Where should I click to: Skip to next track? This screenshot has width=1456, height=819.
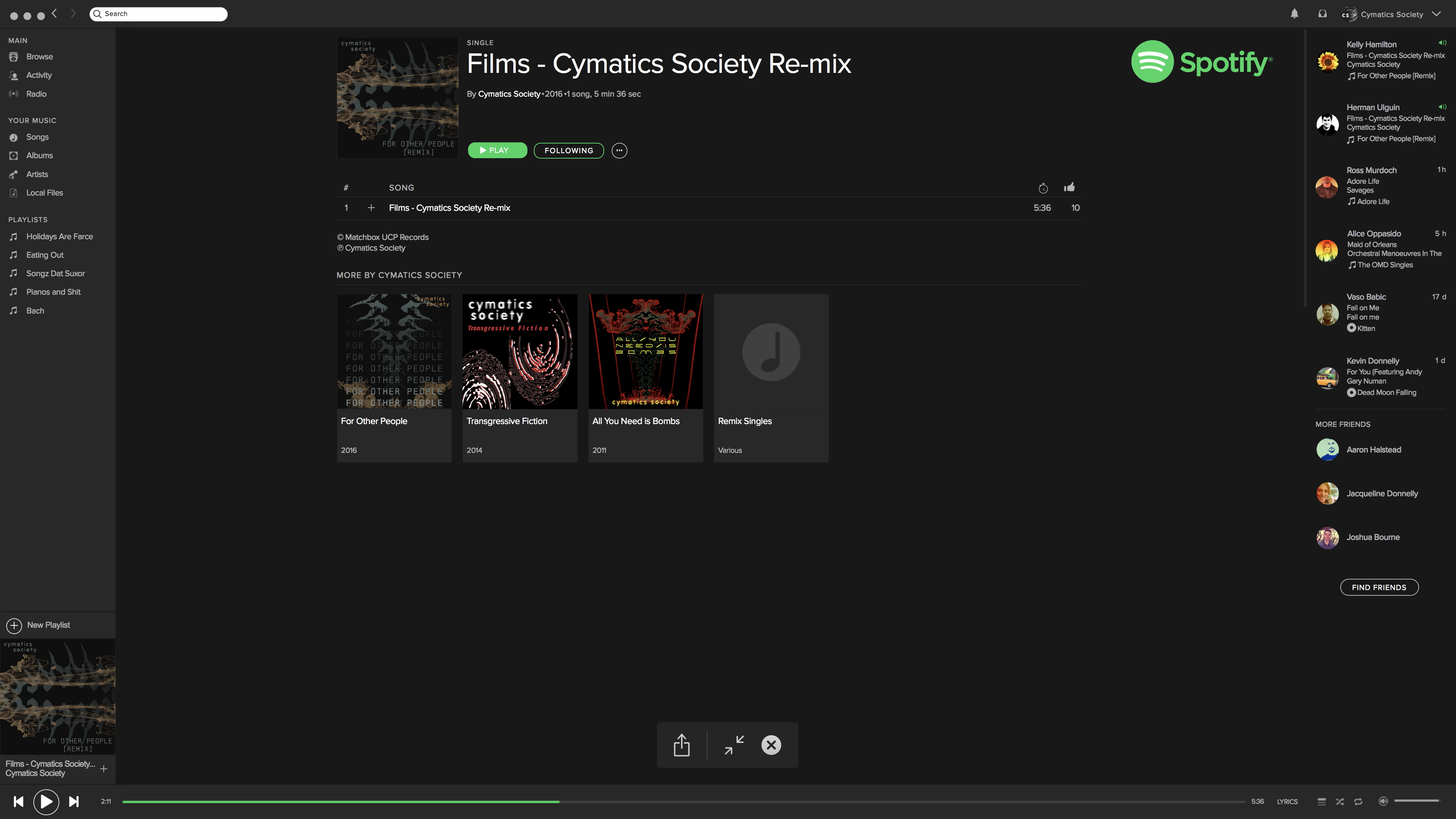click(74, 802)
